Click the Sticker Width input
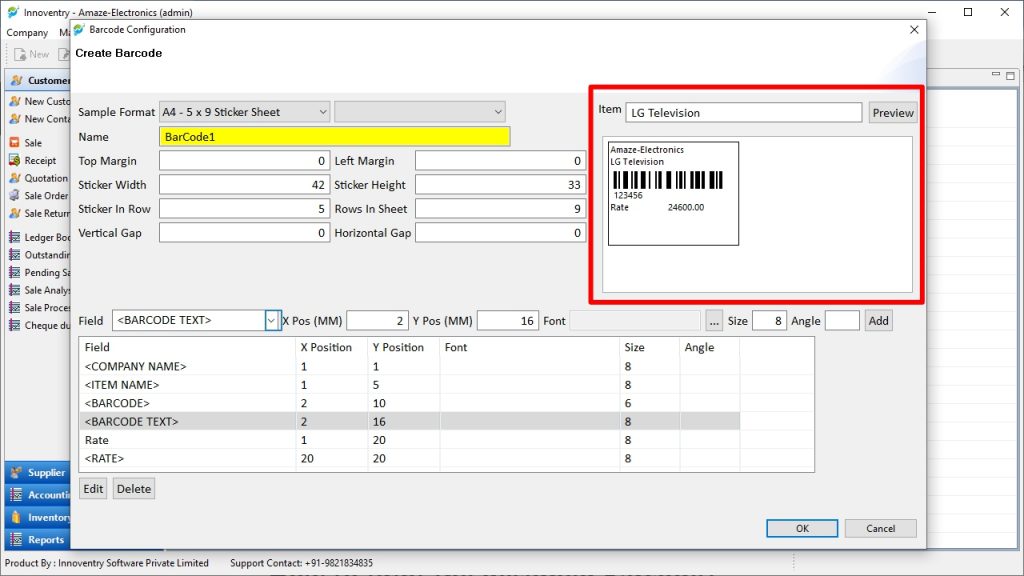1024x576 pixels. pyautogui.click(x=244, y=185)
